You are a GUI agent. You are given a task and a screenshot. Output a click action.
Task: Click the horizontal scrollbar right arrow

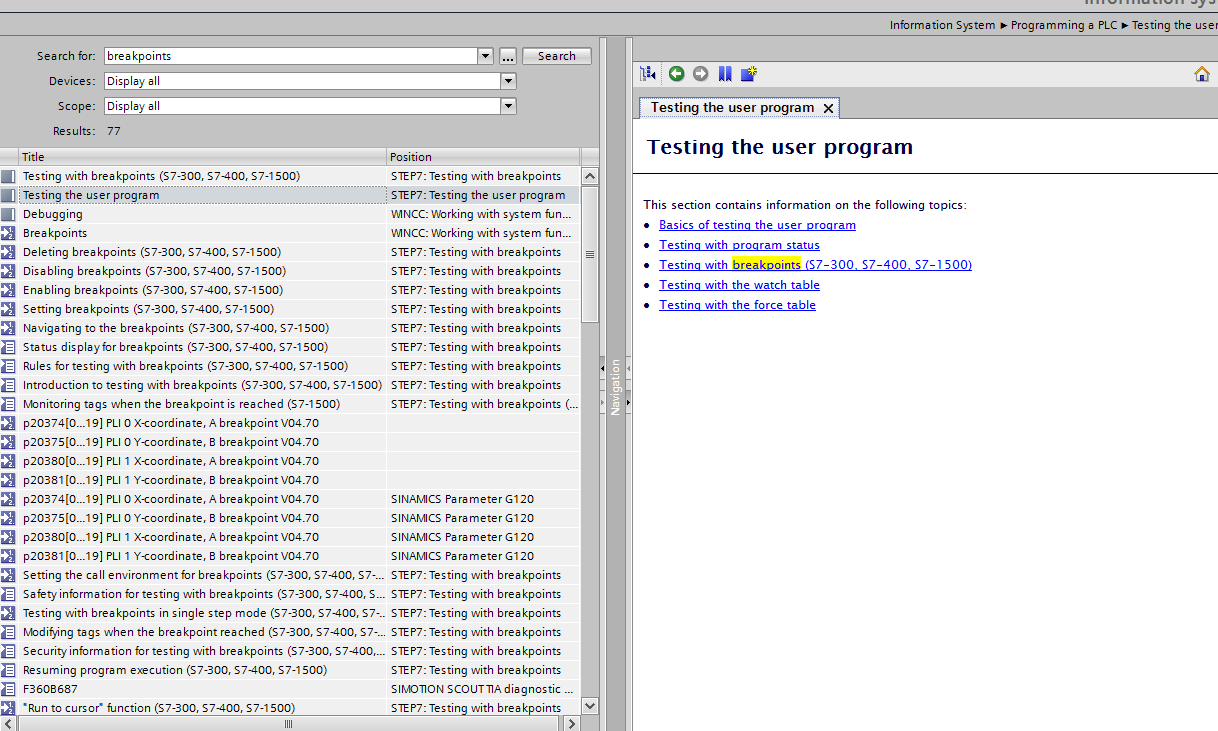tap(572, 723)
